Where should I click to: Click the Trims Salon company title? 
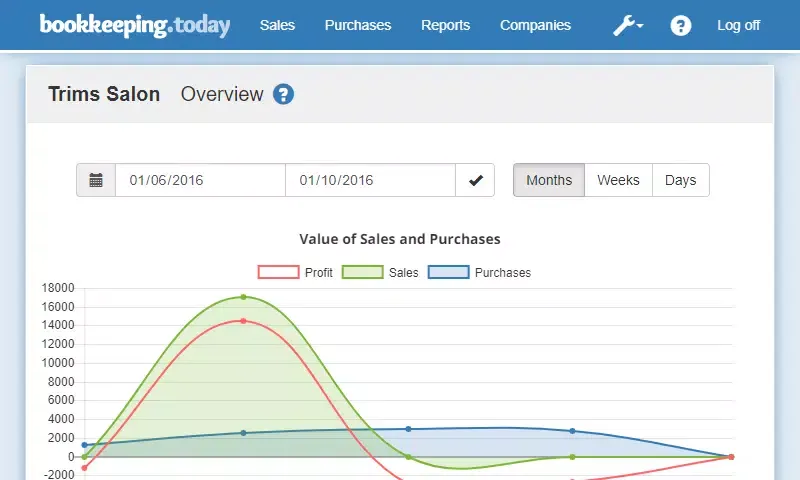(104, 94)
